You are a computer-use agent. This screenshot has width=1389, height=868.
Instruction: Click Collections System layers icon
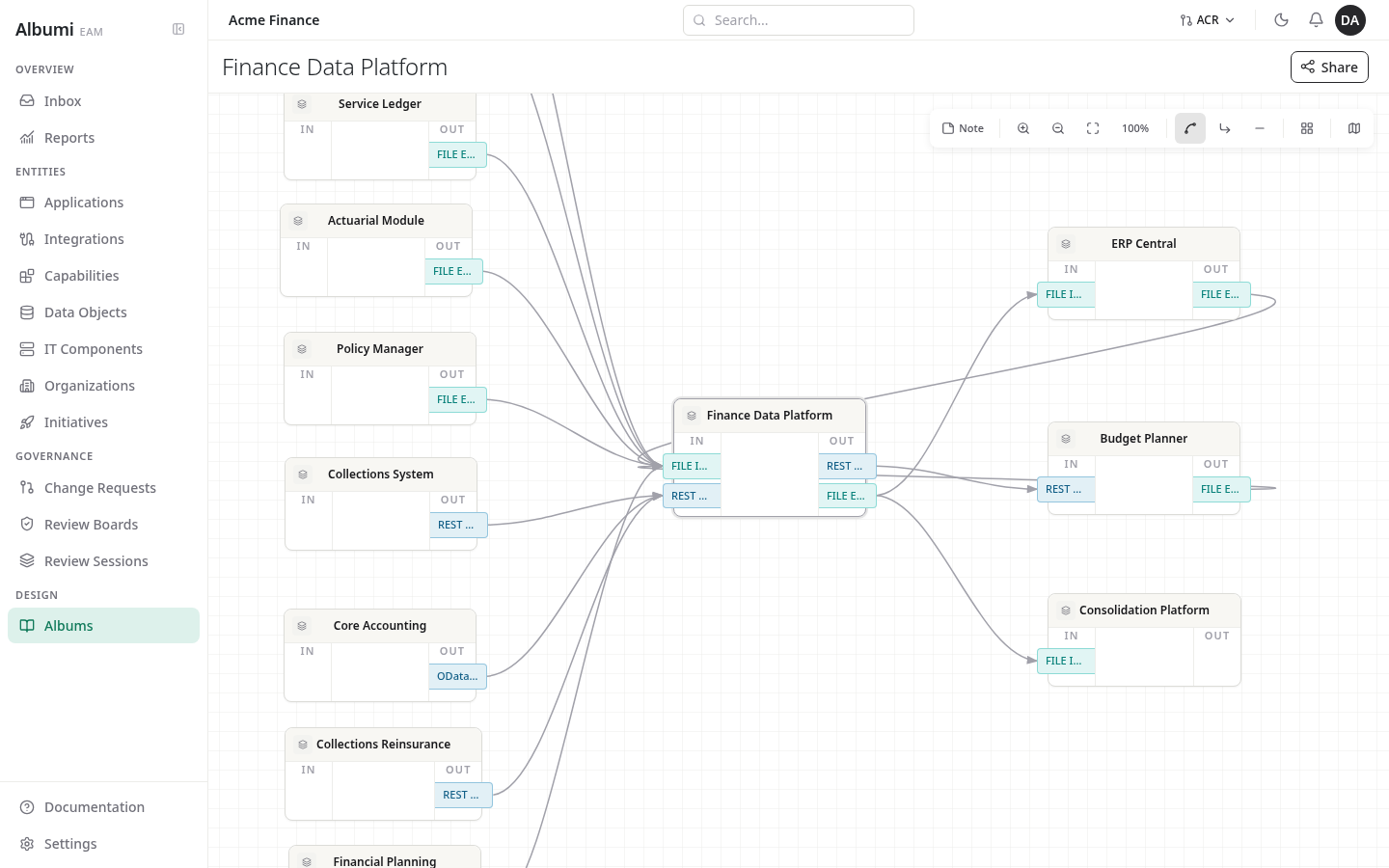click(x=303, y=475)
